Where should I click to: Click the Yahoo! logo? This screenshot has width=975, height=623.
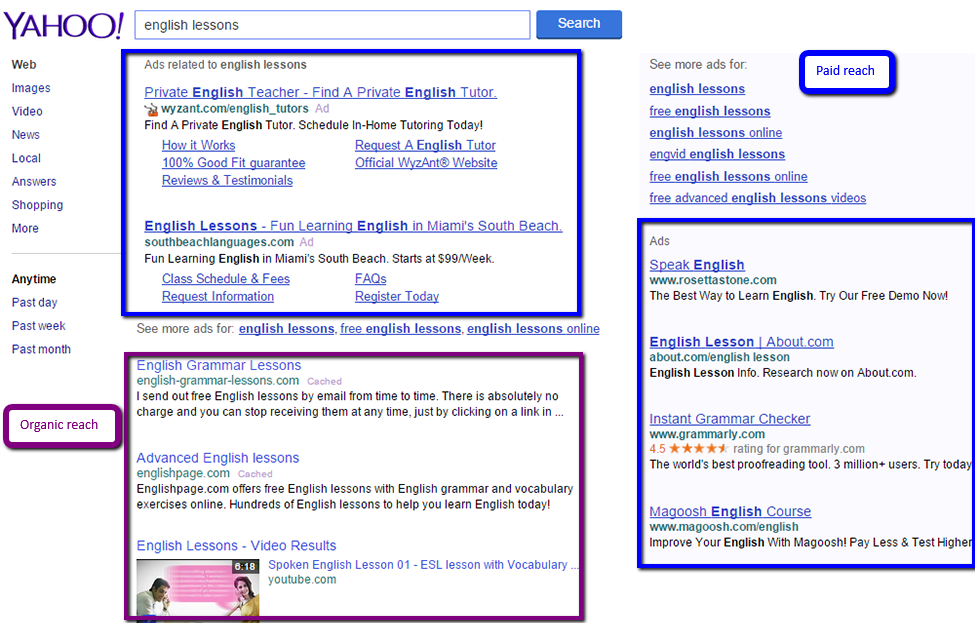[63, 25]
